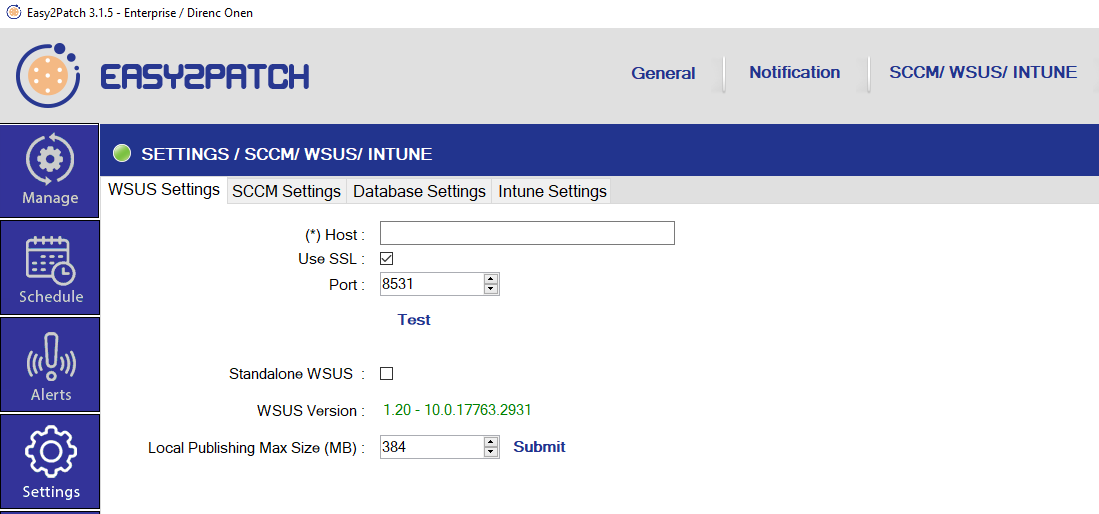Image resolution: width=1099 pixels, height=514 pixels.
Task: Increase the Port value with up arrow
Action: [x=490, y=279]
